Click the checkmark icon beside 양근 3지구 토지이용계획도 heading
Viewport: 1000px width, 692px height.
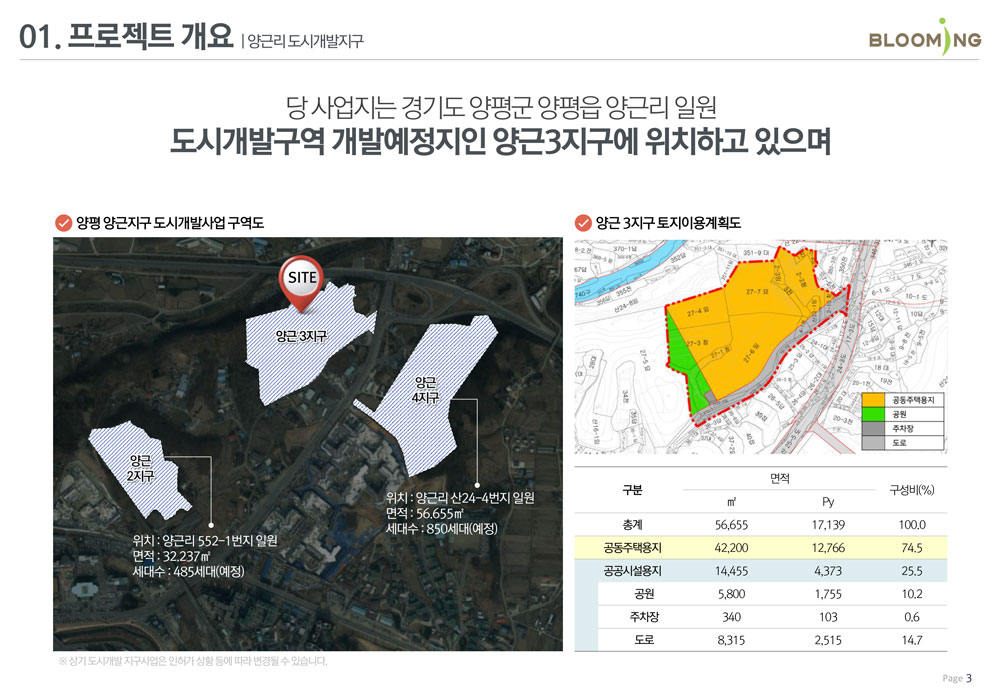584,219
